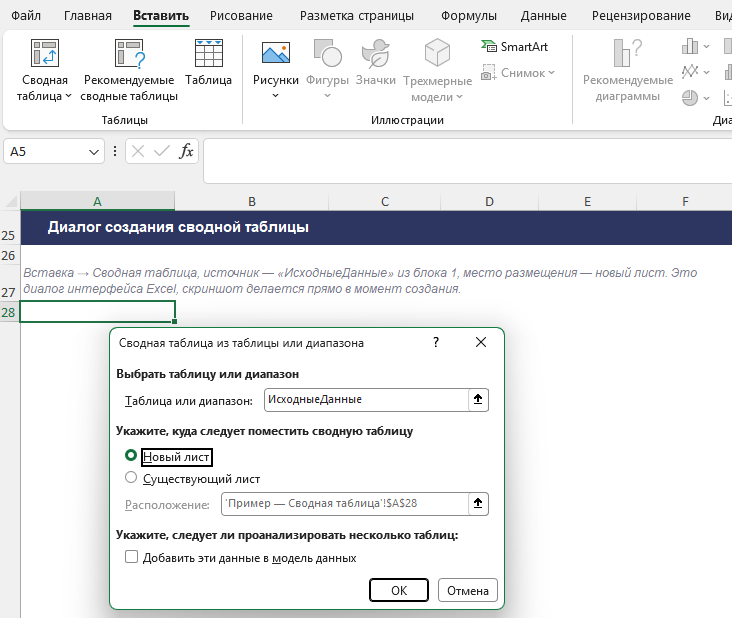Click the Расположение input field
The height and width of the screenshot is (618, 732).
coord(345,504)
